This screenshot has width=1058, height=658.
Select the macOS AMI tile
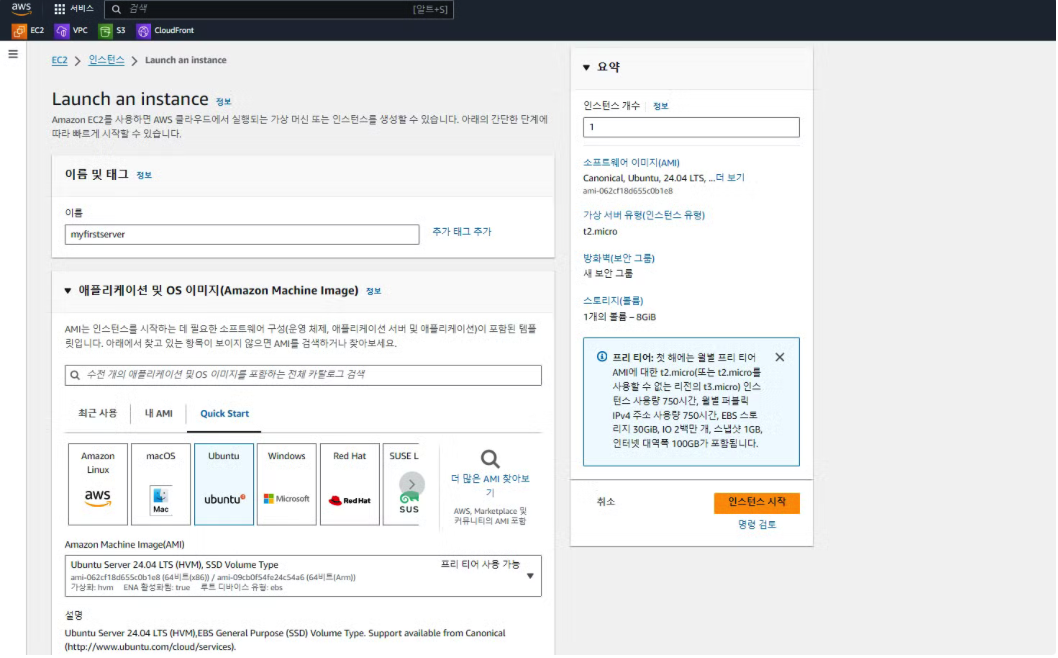[161, 484]
